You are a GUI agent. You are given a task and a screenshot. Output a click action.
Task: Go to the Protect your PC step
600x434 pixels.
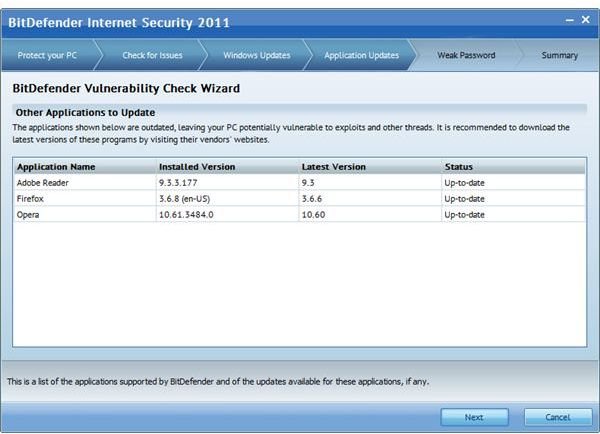[x=47, y=55]
